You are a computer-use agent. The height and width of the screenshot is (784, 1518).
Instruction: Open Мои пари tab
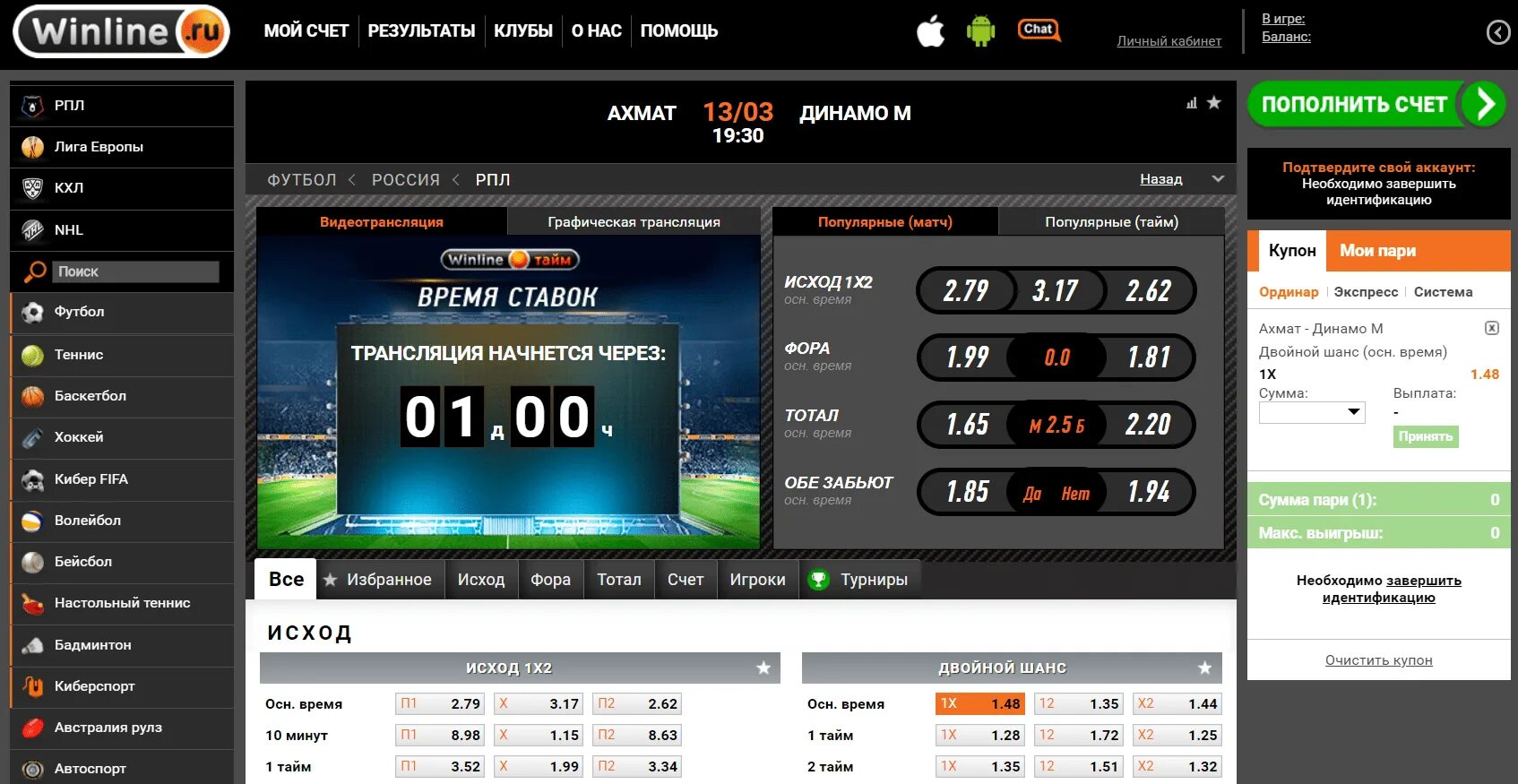click(x=1377, y=251)
